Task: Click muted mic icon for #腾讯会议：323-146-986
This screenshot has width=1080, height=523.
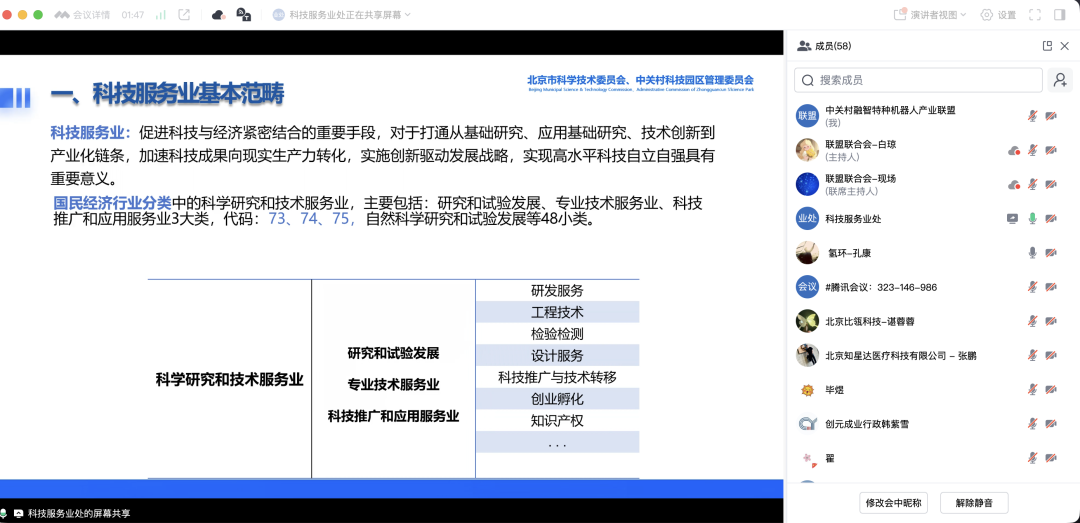Action: [1032, 287]
